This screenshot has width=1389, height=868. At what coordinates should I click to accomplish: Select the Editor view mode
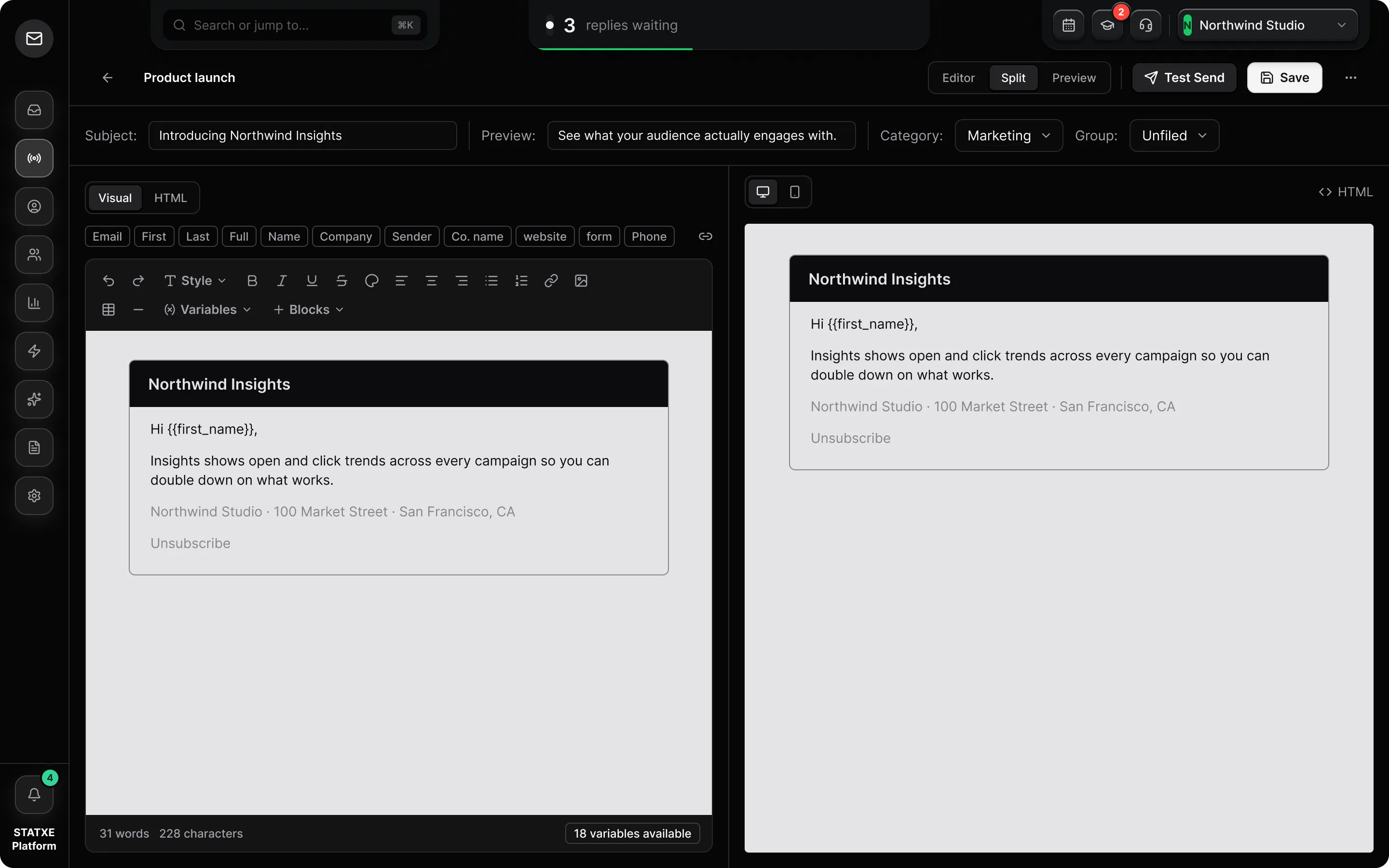958,78
